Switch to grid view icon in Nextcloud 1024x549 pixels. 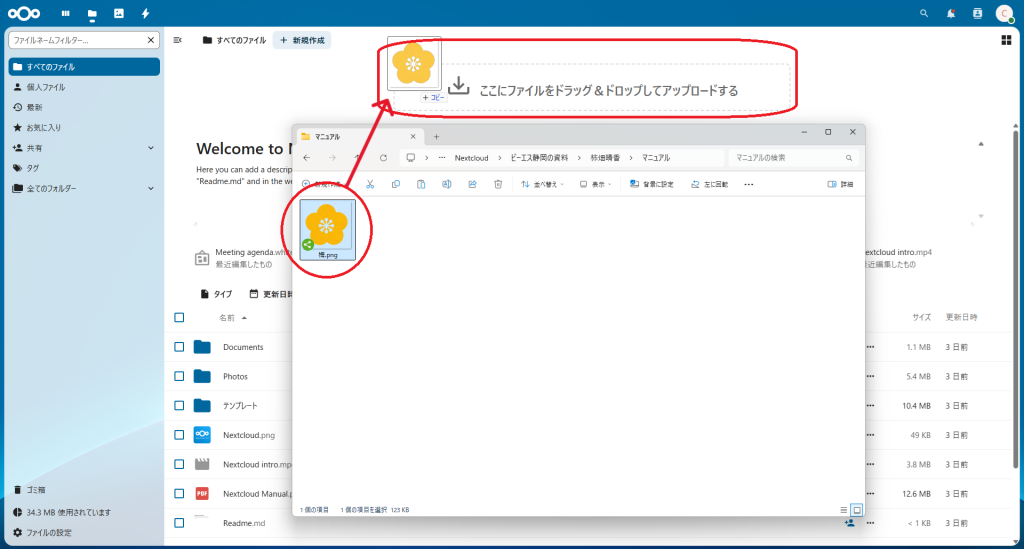(1005, 40)
